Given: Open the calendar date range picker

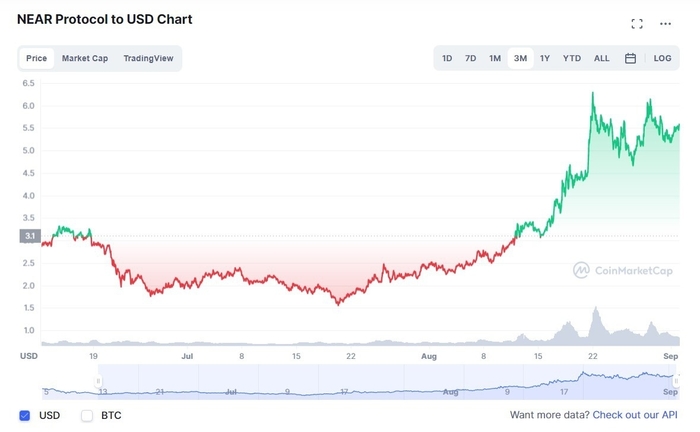Looking at the screenshot, I should click(631, 58).
